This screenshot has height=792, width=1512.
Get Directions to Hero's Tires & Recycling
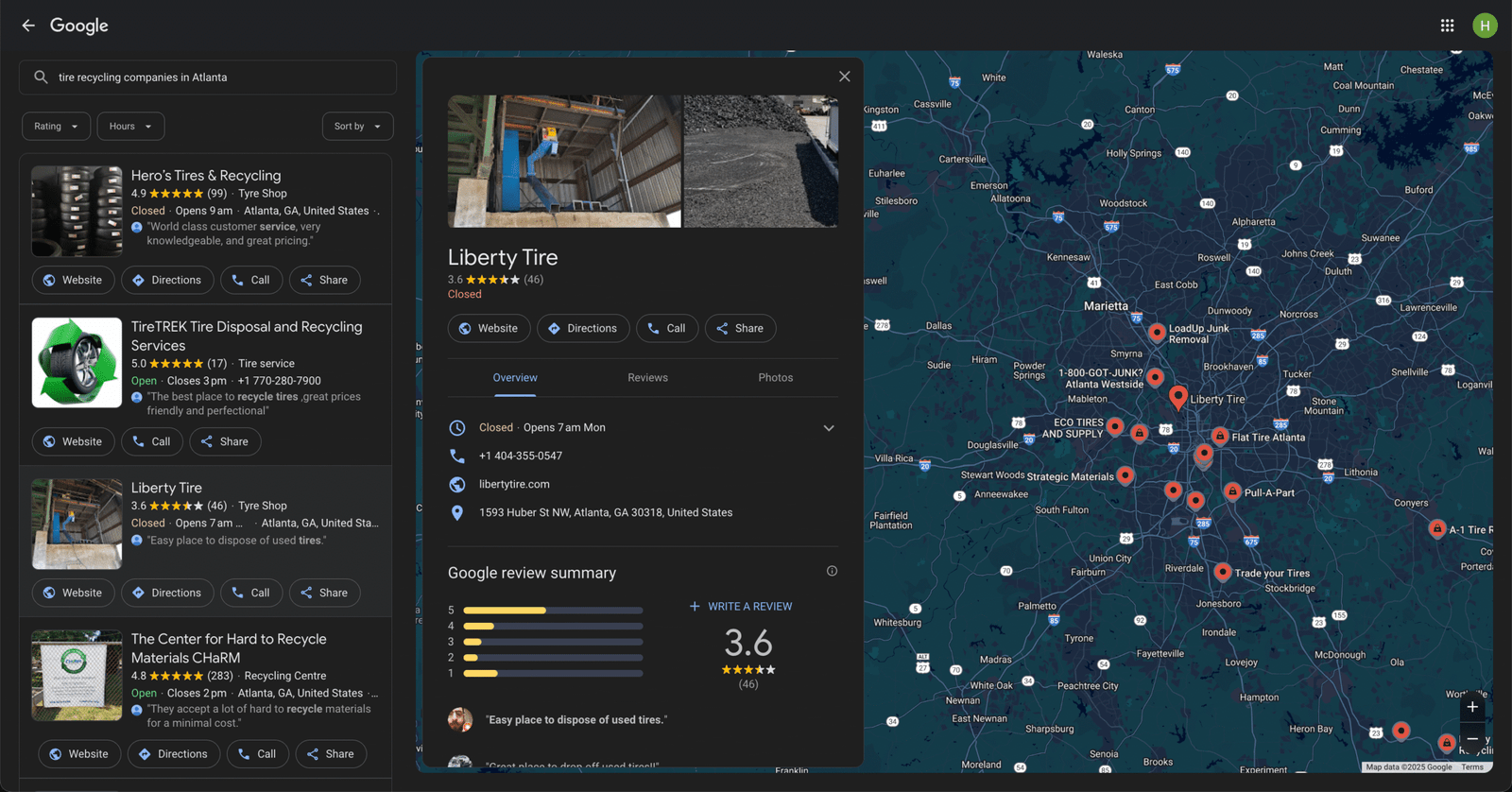coord(167,280)
